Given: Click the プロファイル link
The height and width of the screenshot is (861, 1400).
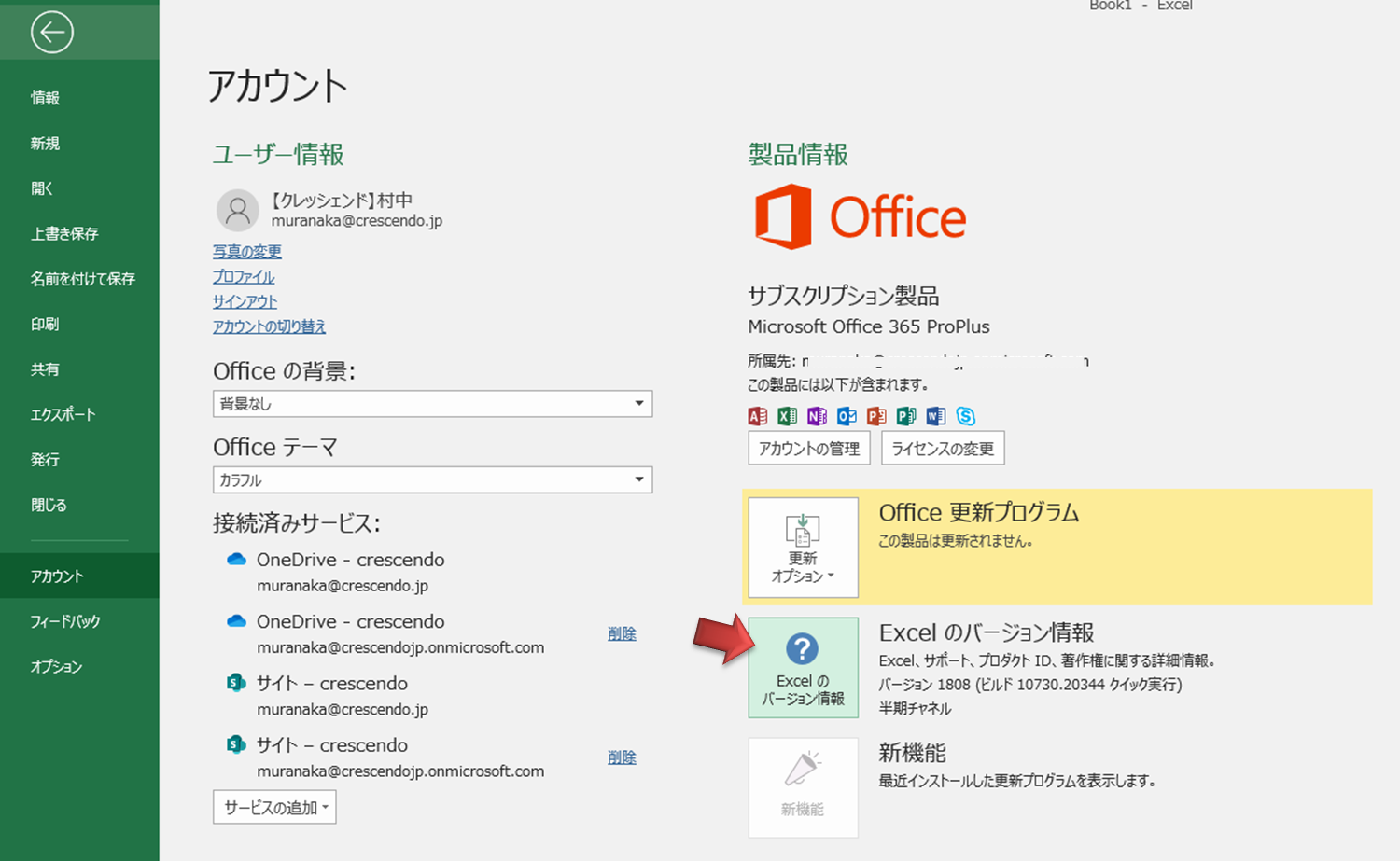Looking at the screenshot, I should 244,277.
